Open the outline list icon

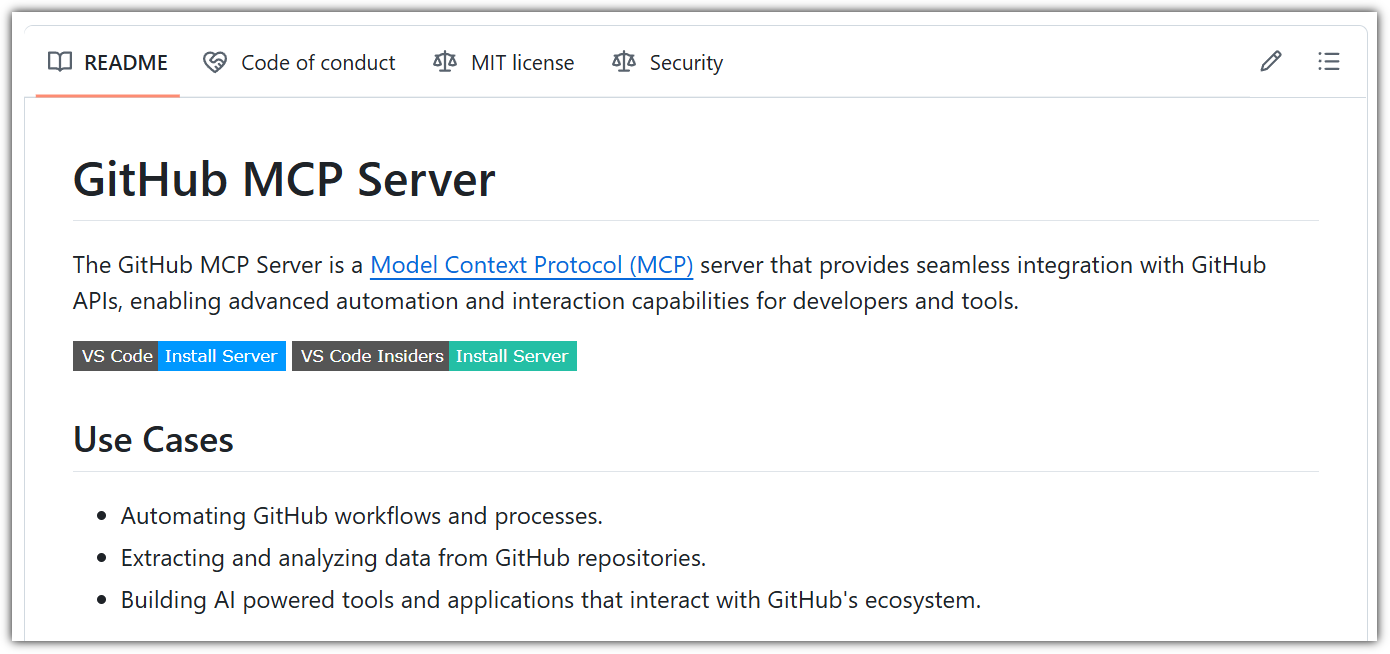1328,62
